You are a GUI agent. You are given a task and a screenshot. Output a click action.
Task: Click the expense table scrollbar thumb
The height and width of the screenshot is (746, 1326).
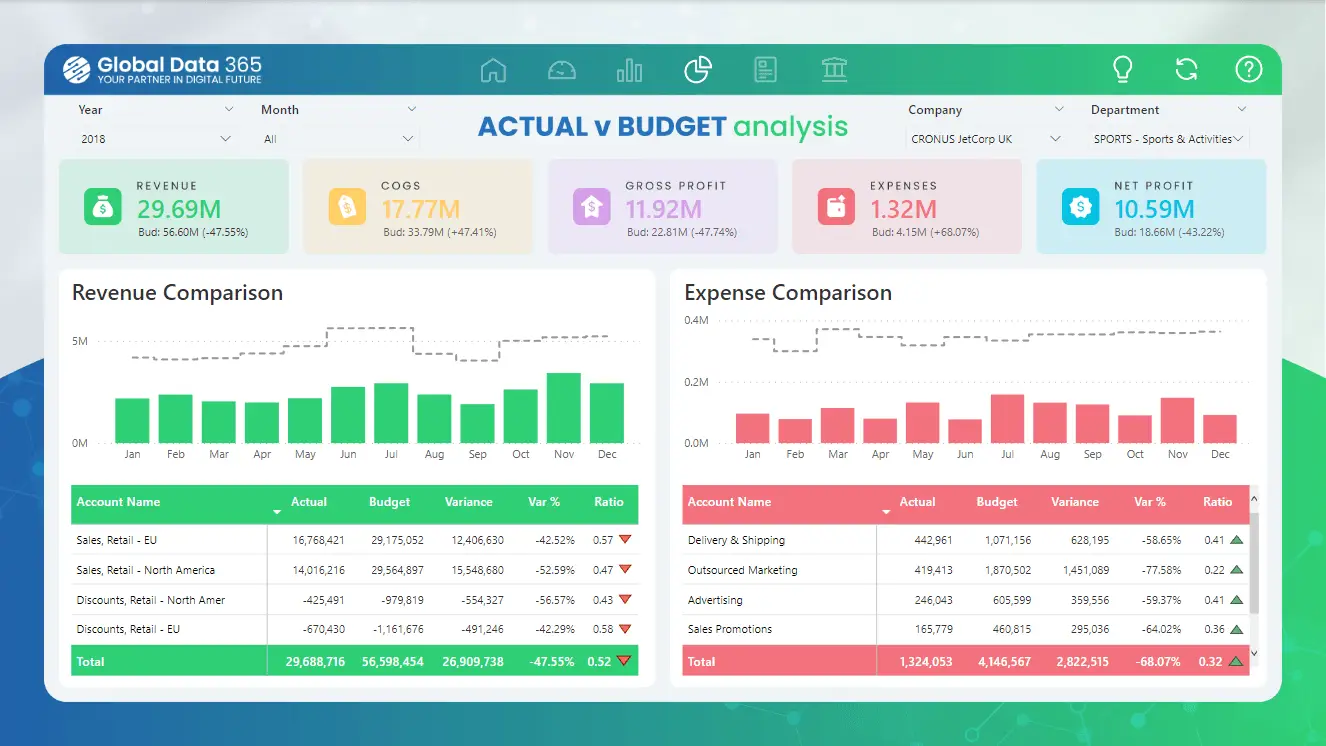click(1255, 563)
